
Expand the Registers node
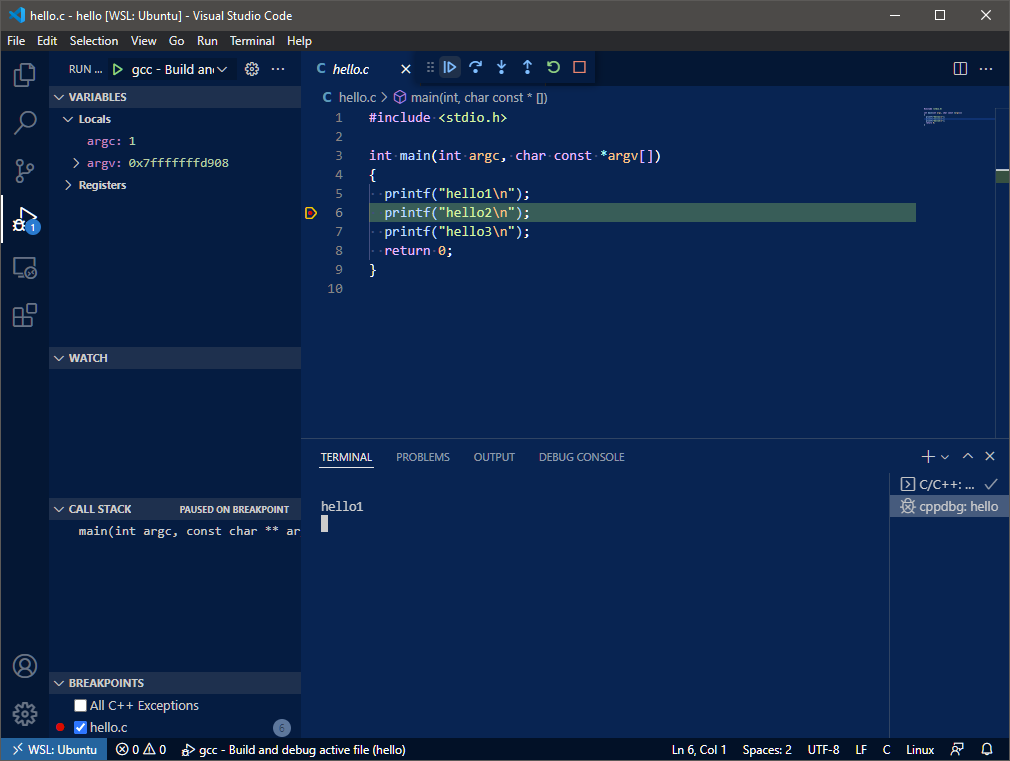tap(68, 185)
